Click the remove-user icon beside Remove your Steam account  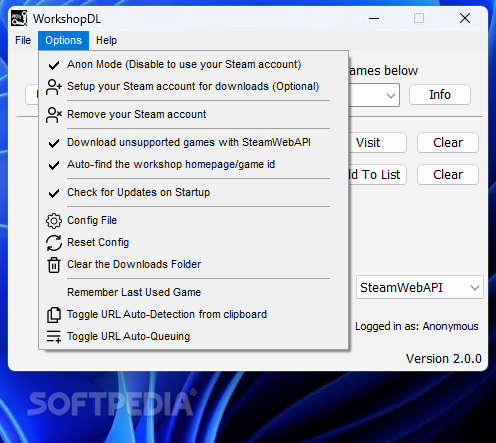coord(54,115)
